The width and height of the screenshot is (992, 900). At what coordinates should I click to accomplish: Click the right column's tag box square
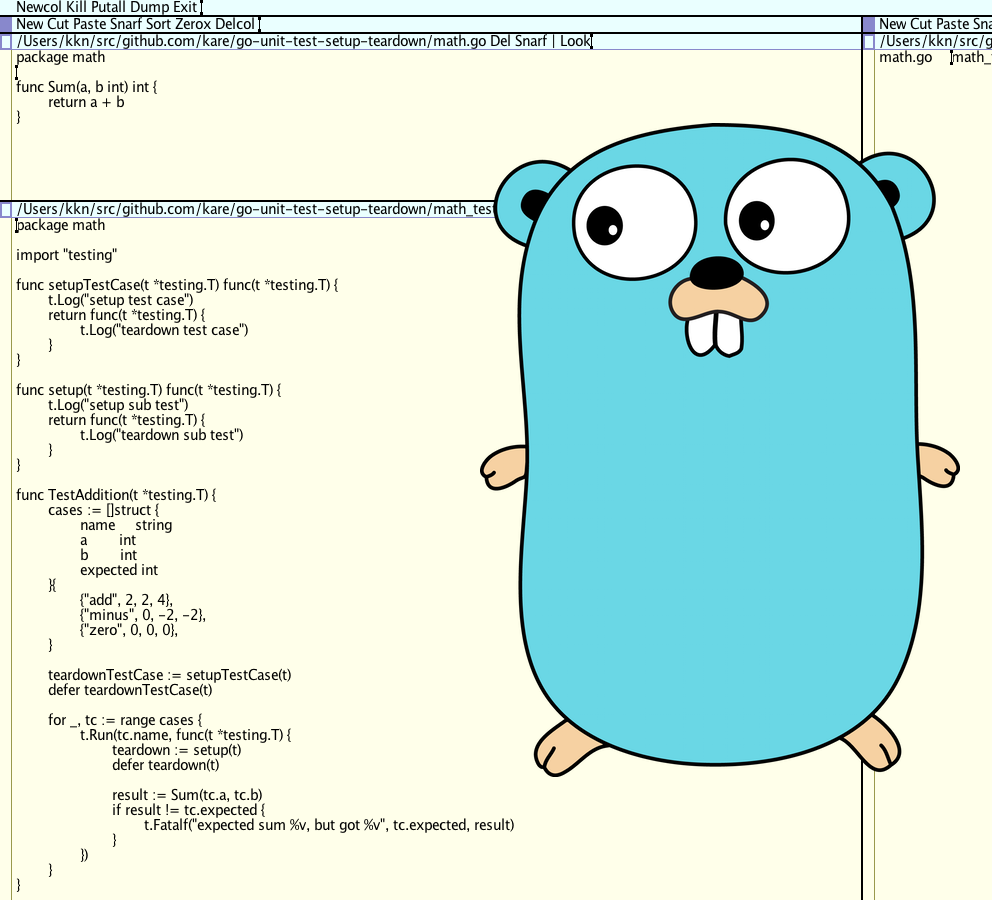(870, 24)
